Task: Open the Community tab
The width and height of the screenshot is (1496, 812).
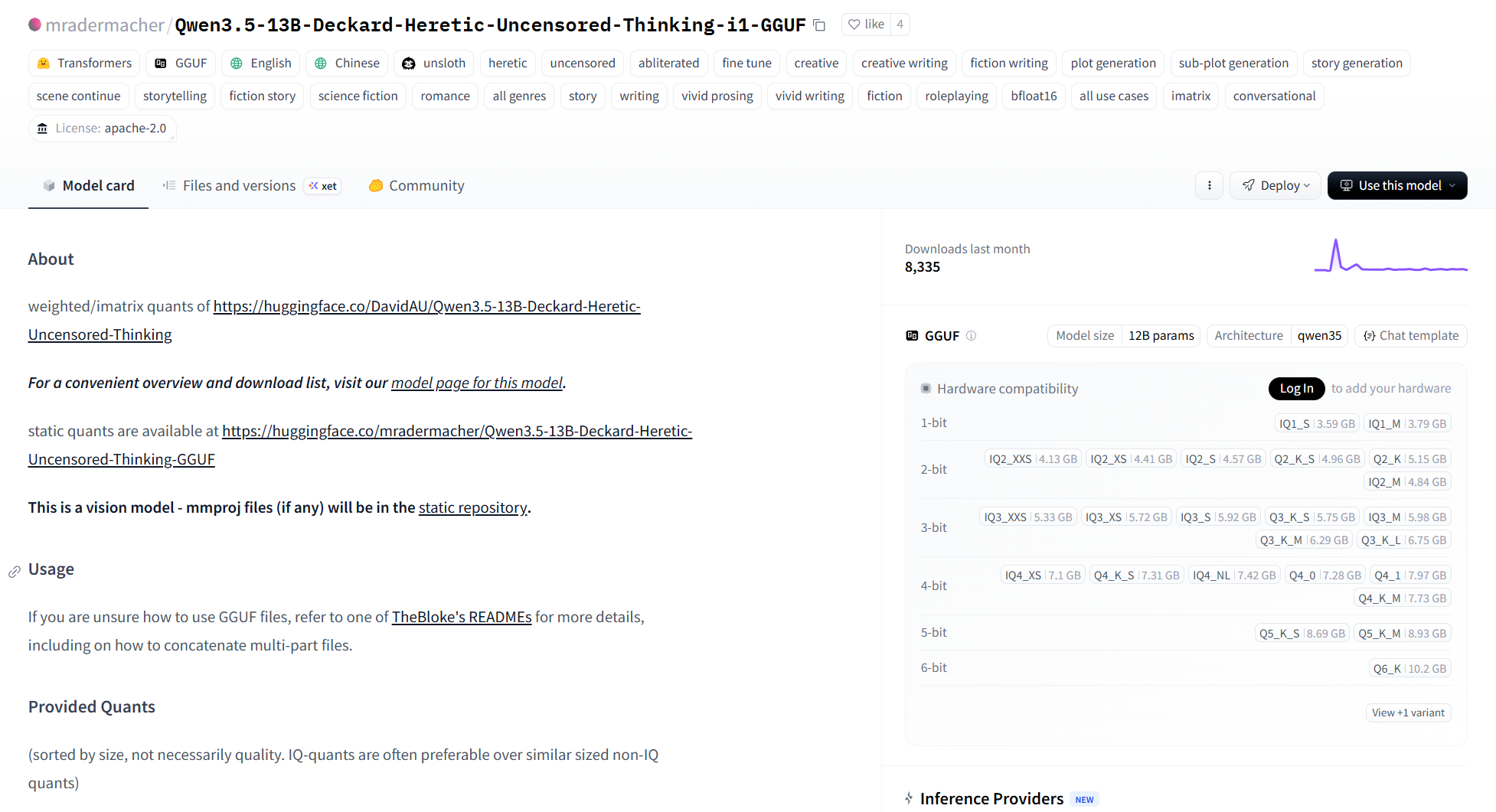Action: pyautogui.click(x=416, y=186)
